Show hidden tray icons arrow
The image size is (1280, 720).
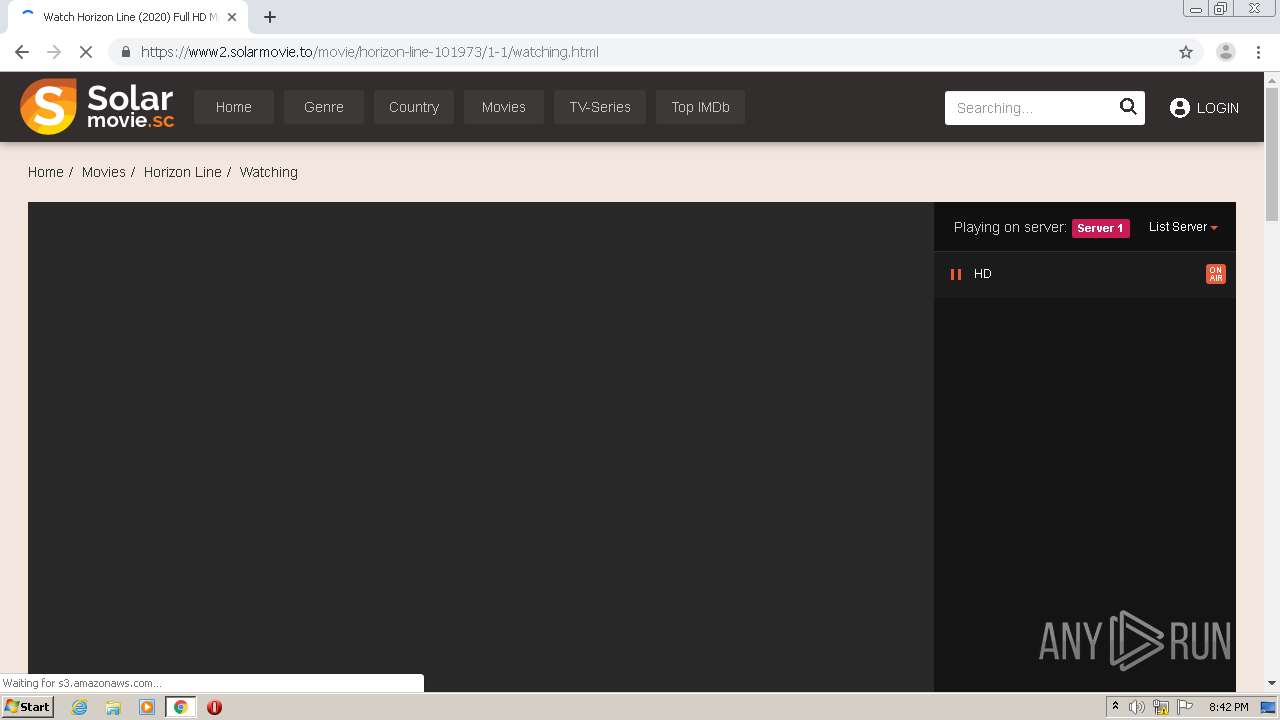1115,707
